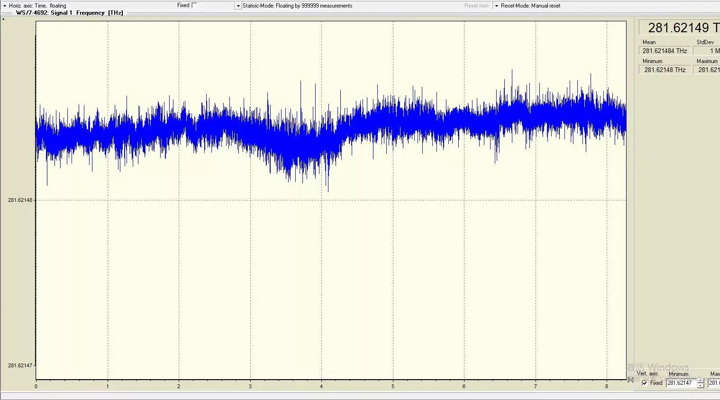Click the StdDev value field

(x=708, y=51)
